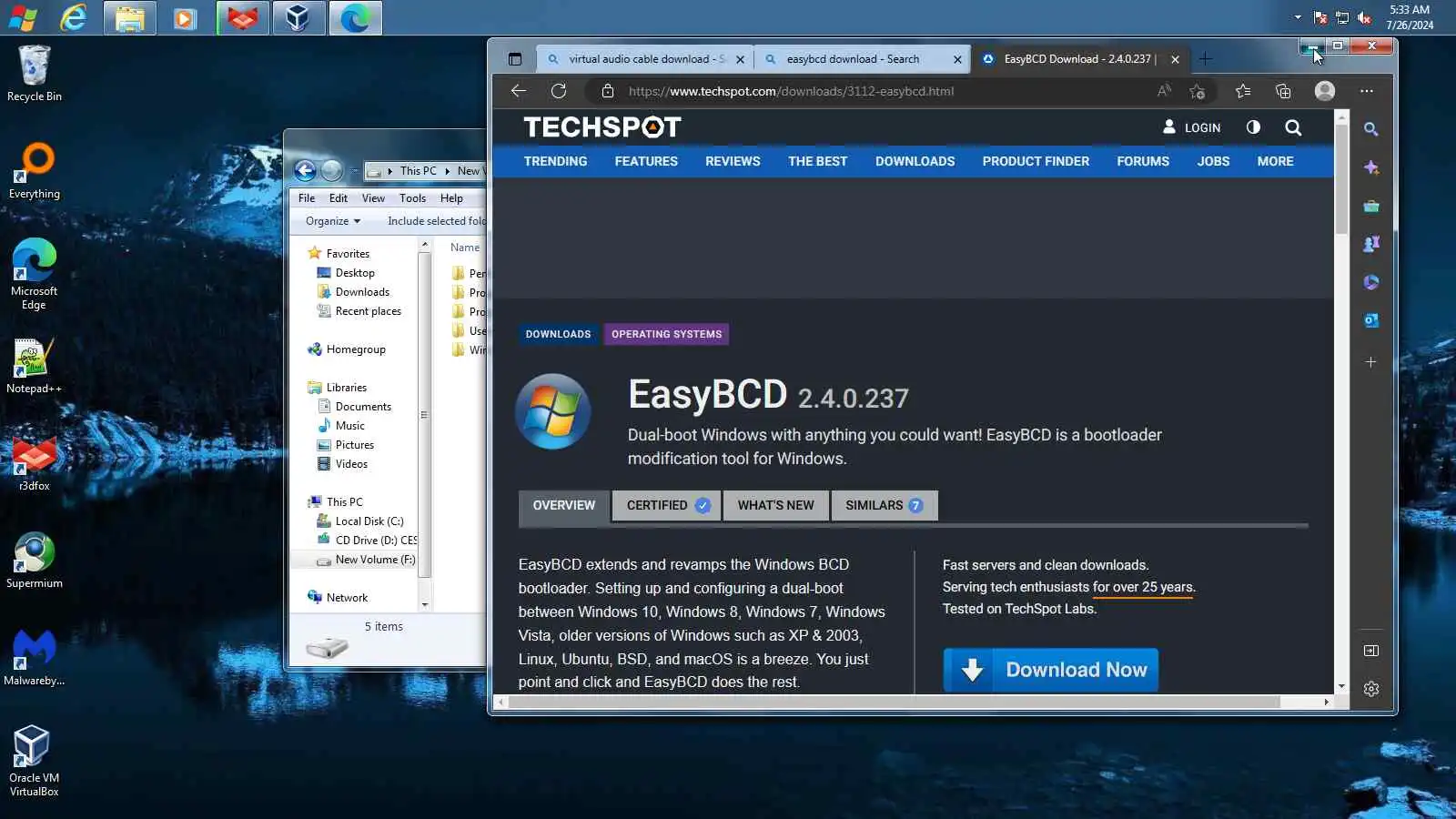Click the page horizontal scrollbar
This screenshot has height=819, width=1456.
pos(895,703)
